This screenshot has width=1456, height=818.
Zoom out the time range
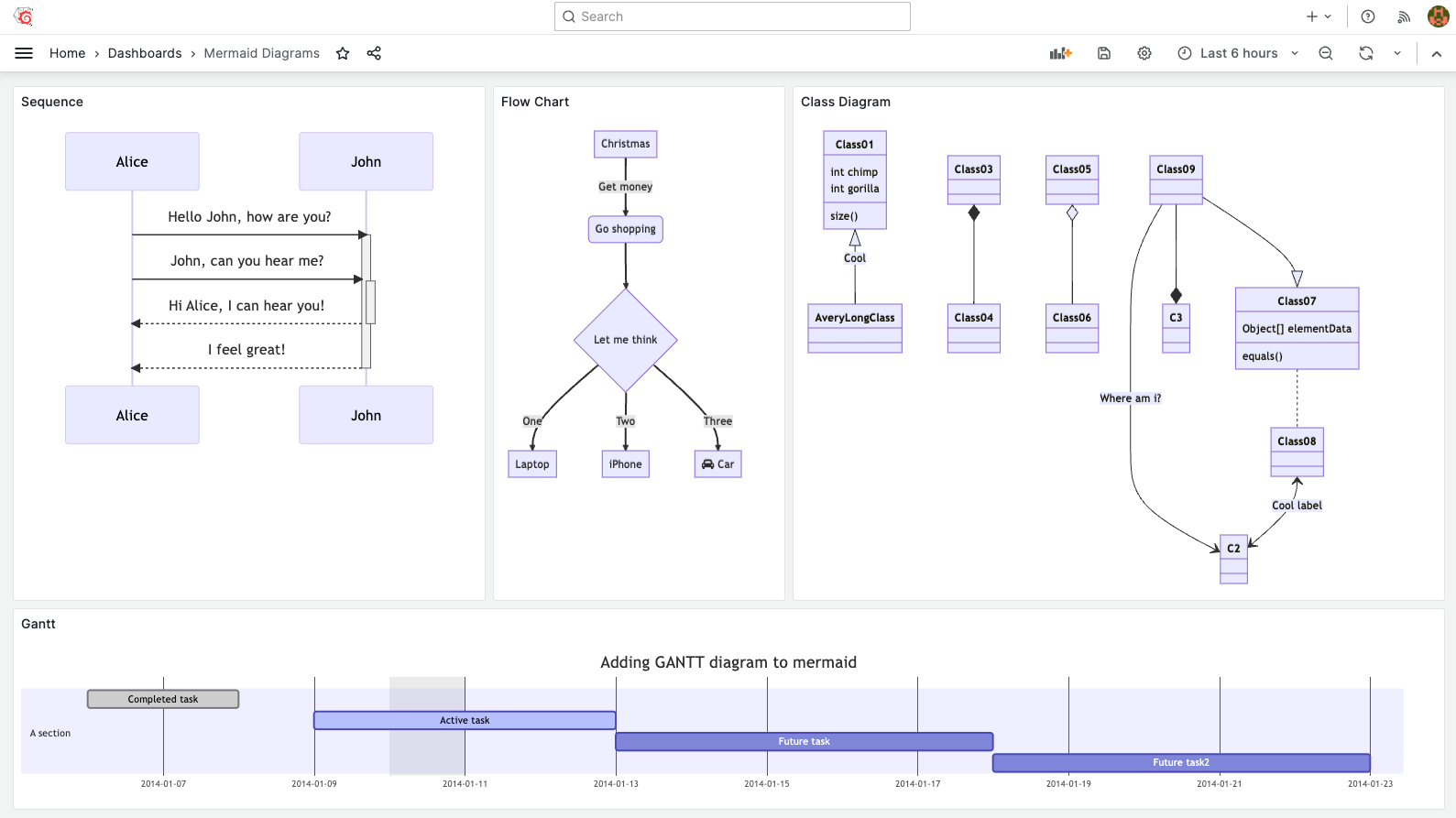pos(1326,53)
